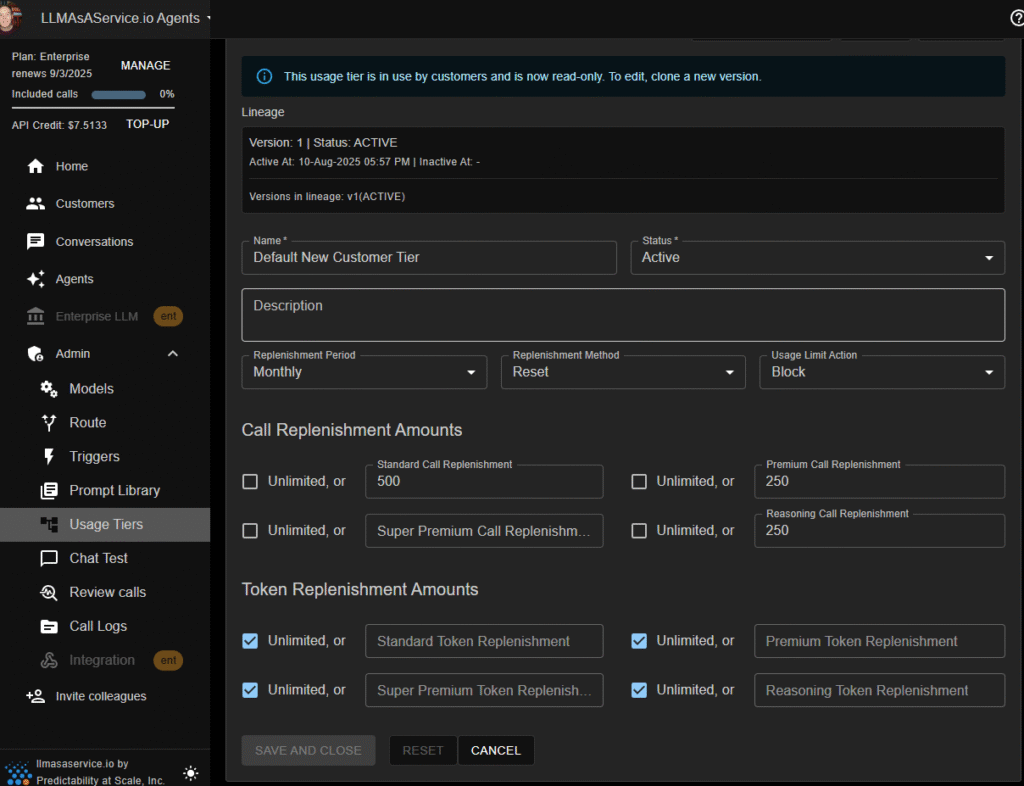Viewport: 1024px width, 786px height.
Task: Click the Models gear icon
Action: tap(49, 389)
